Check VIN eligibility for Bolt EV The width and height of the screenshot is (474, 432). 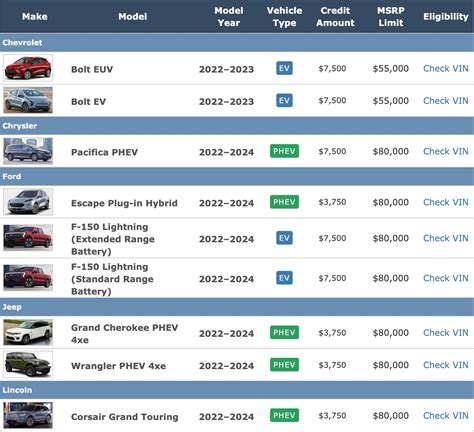(x=446, y=101)
